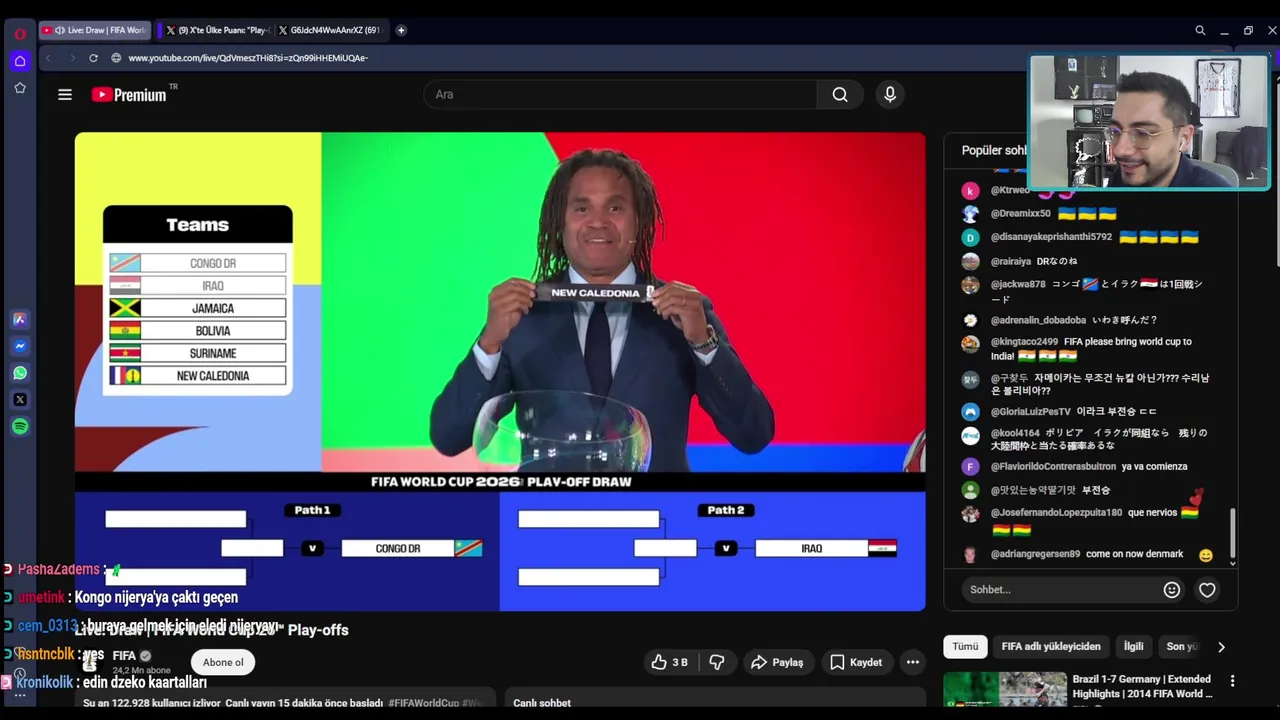Click the live chat scrollbar
Image resolution: width=1280 pixels, height=720 pixels.
[1233, 532]
